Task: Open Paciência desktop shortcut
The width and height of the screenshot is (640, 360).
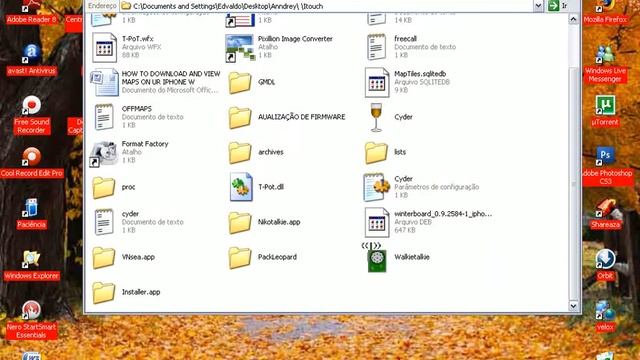Action: (31, 208)
